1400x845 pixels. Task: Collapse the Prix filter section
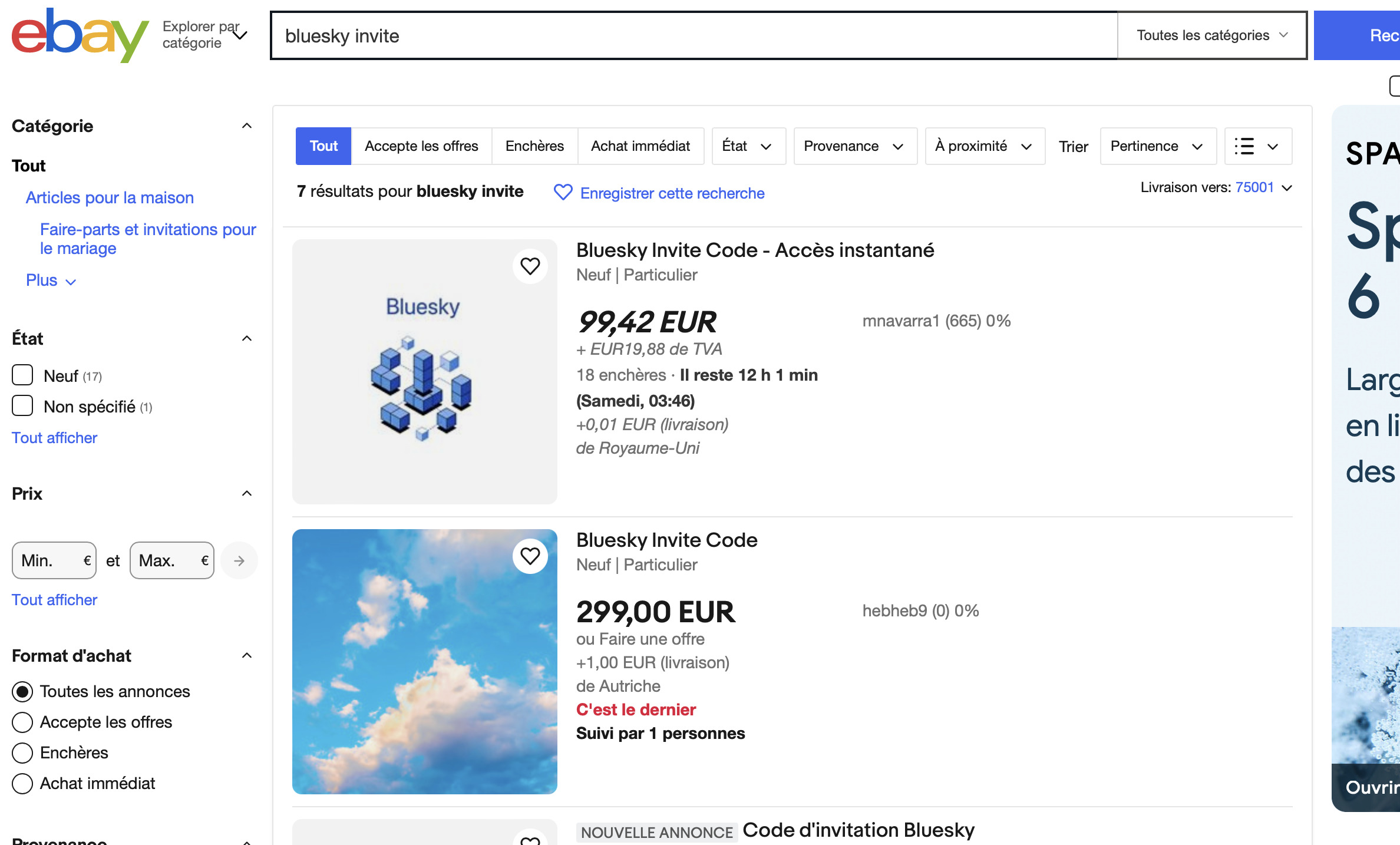pyautogui.click(x=247, y=493)
